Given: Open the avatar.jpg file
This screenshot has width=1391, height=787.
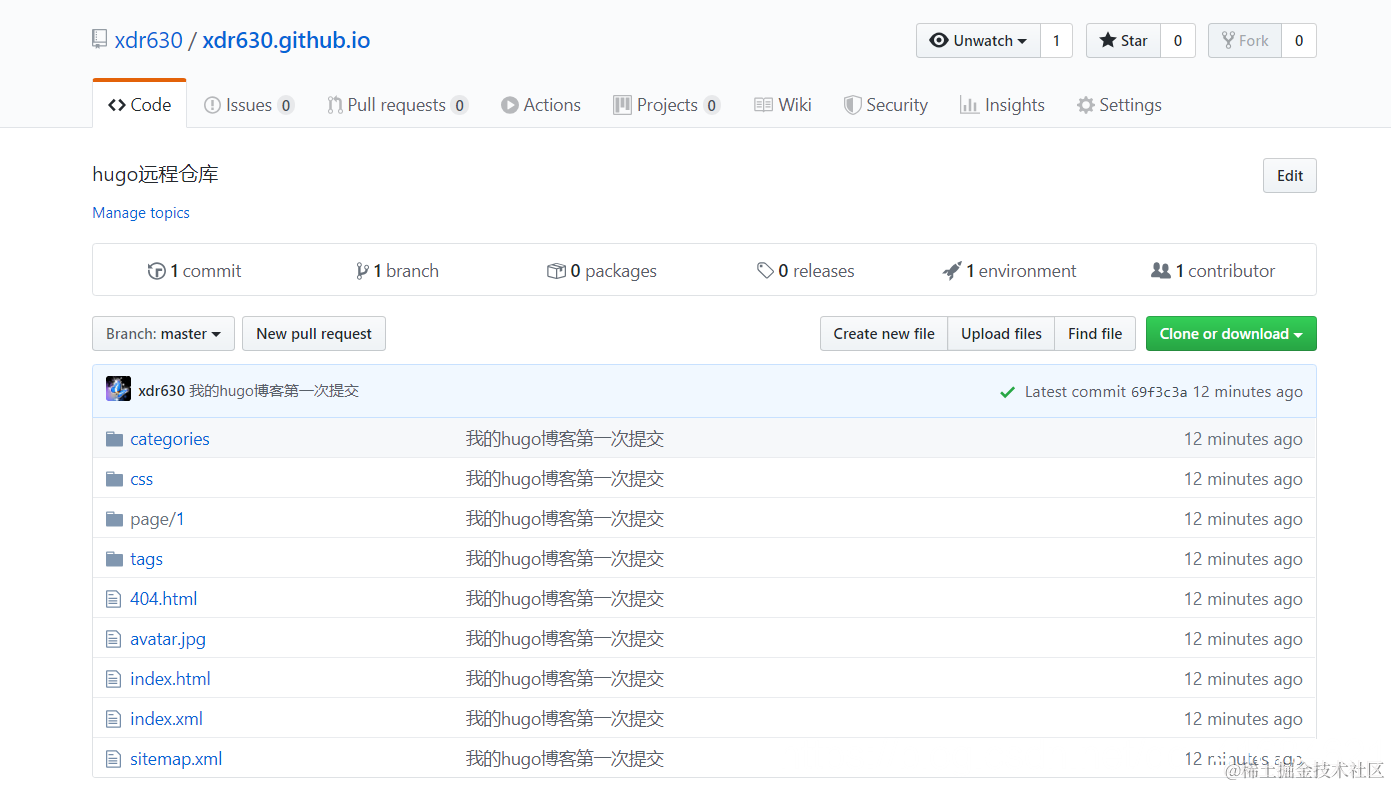Looking at the screenshot, I should pyautogui.click(x=168, y=639).
